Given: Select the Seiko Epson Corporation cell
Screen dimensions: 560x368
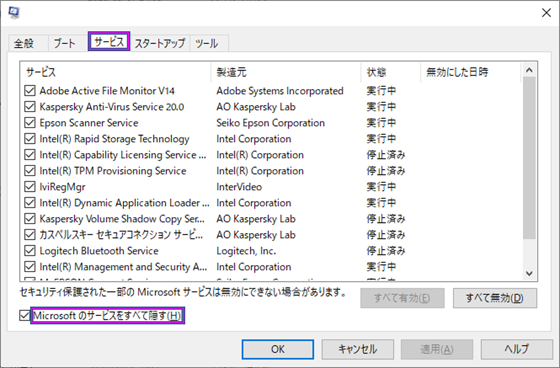Looking at the screenshot, I should [270, 123].
